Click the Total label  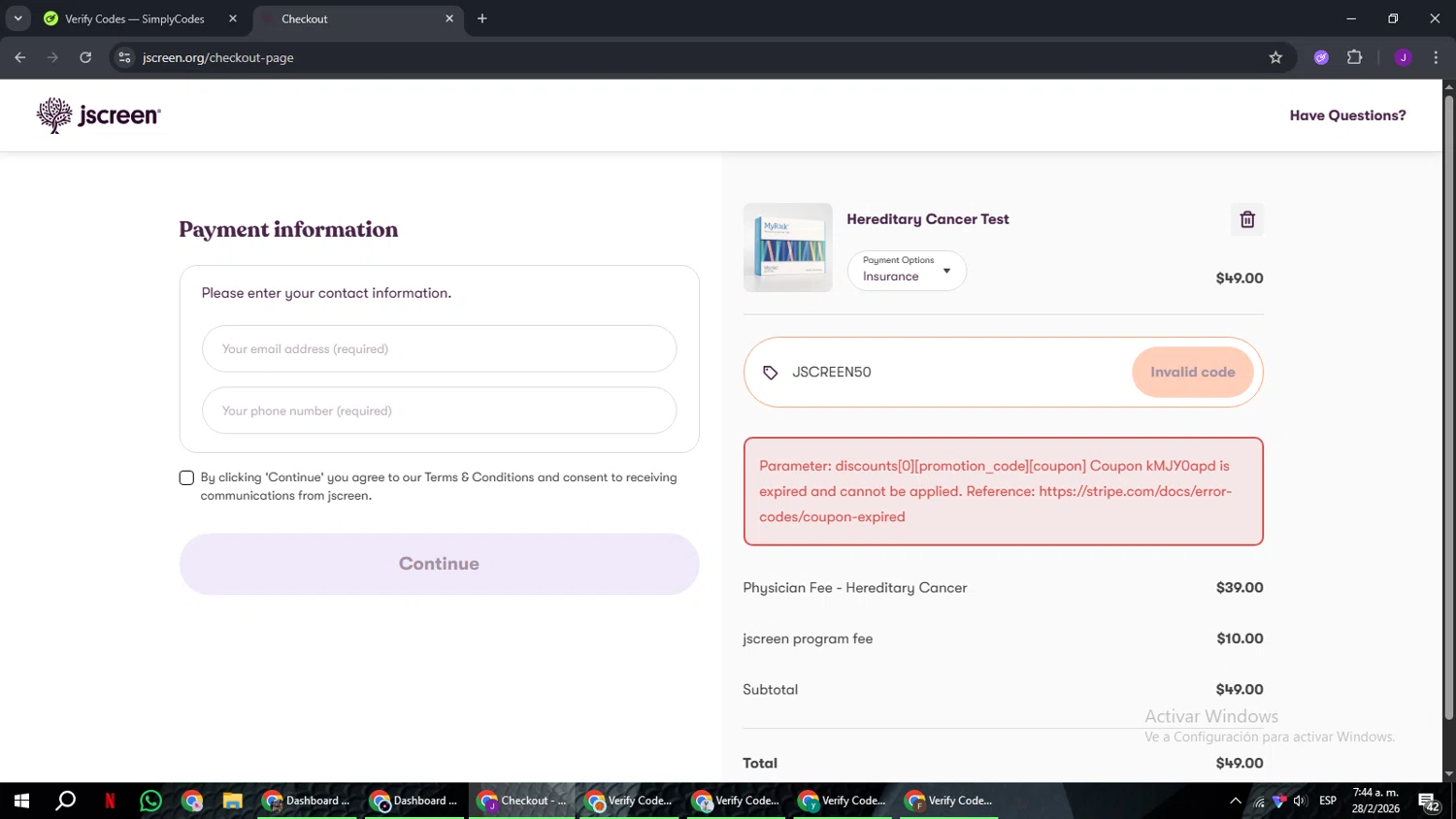pyautogui.click(x=760, y=764)
